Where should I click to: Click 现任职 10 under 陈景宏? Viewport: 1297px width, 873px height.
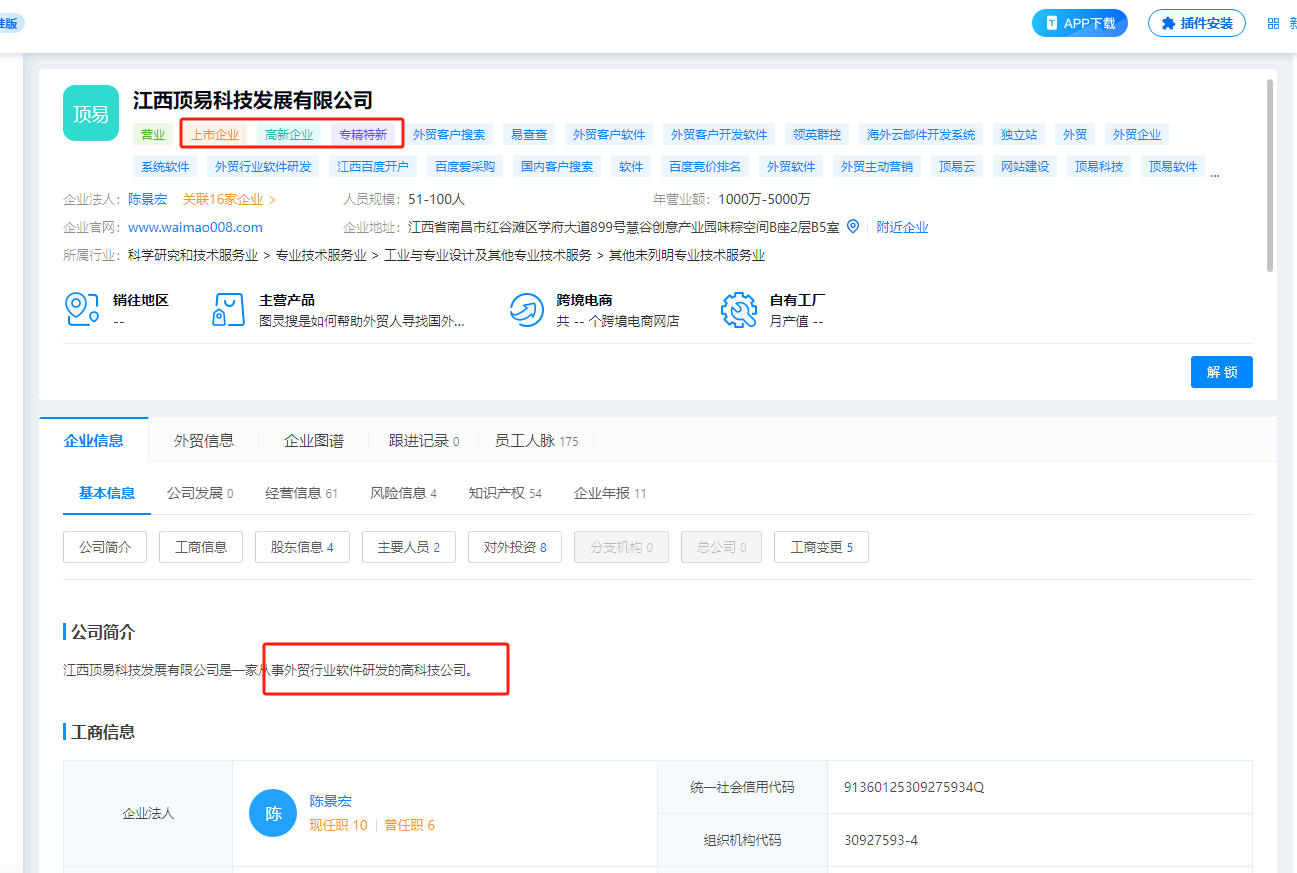click(338, 825)
